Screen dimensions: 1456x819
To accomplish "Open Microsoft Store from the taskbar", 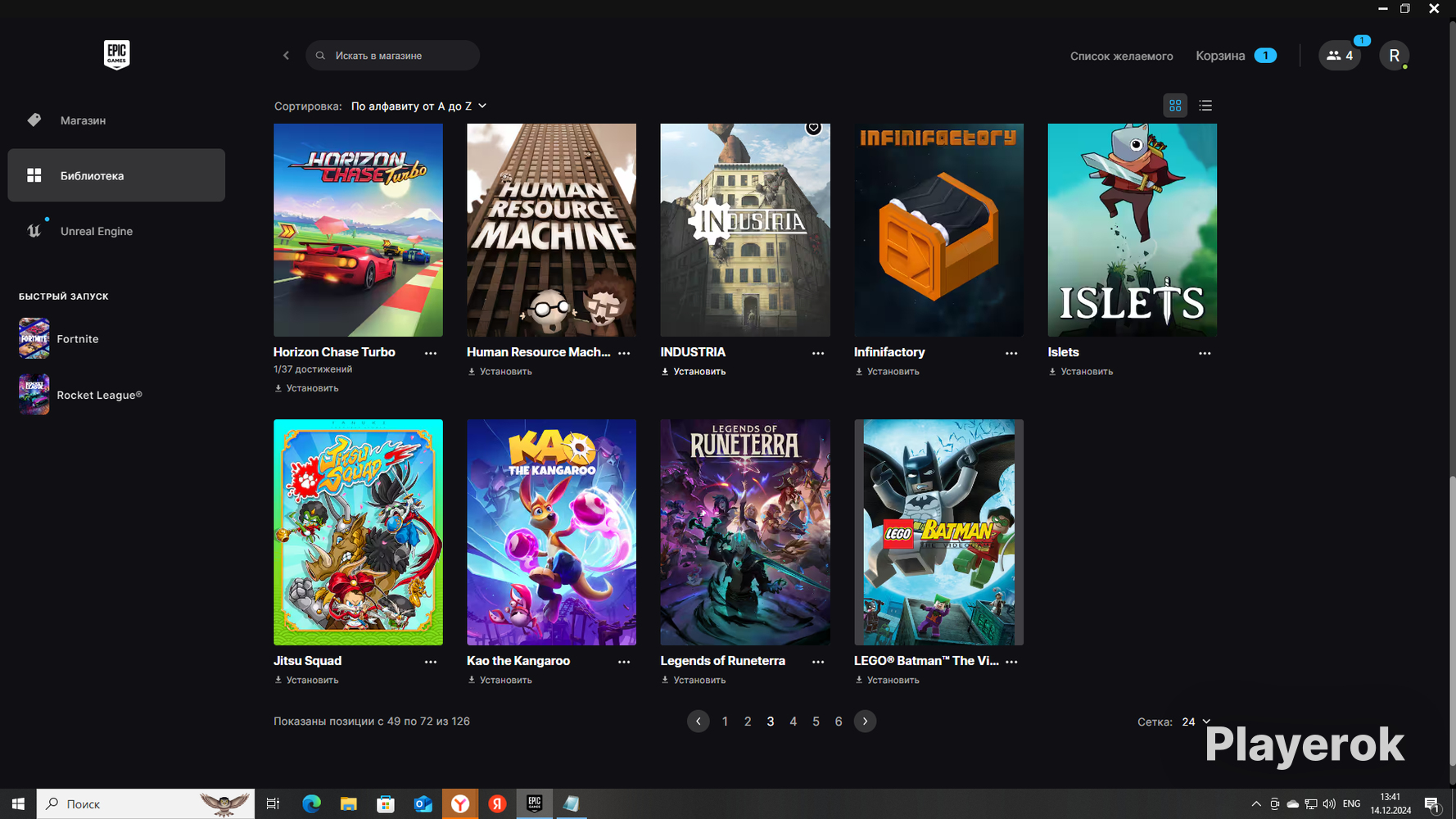I will [386, 804].
